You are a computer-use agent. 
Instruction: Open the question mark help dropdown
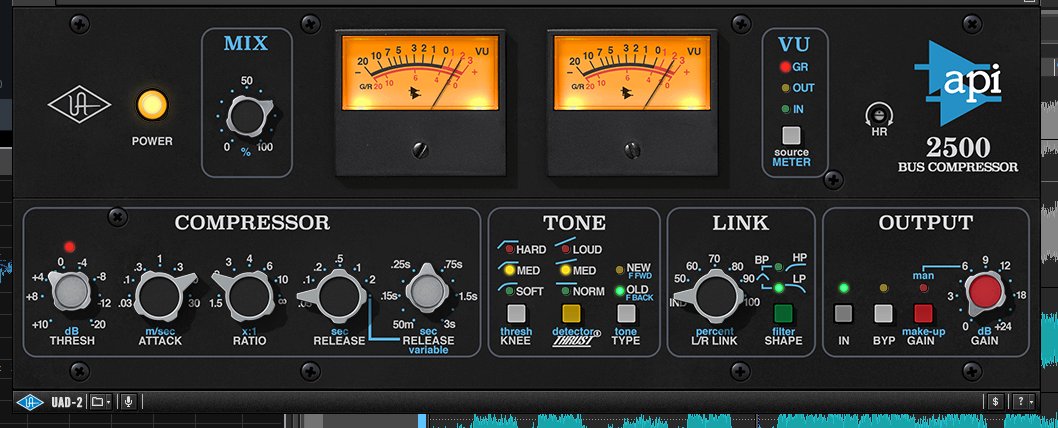pyautogui.click(x=1023, y=402)
